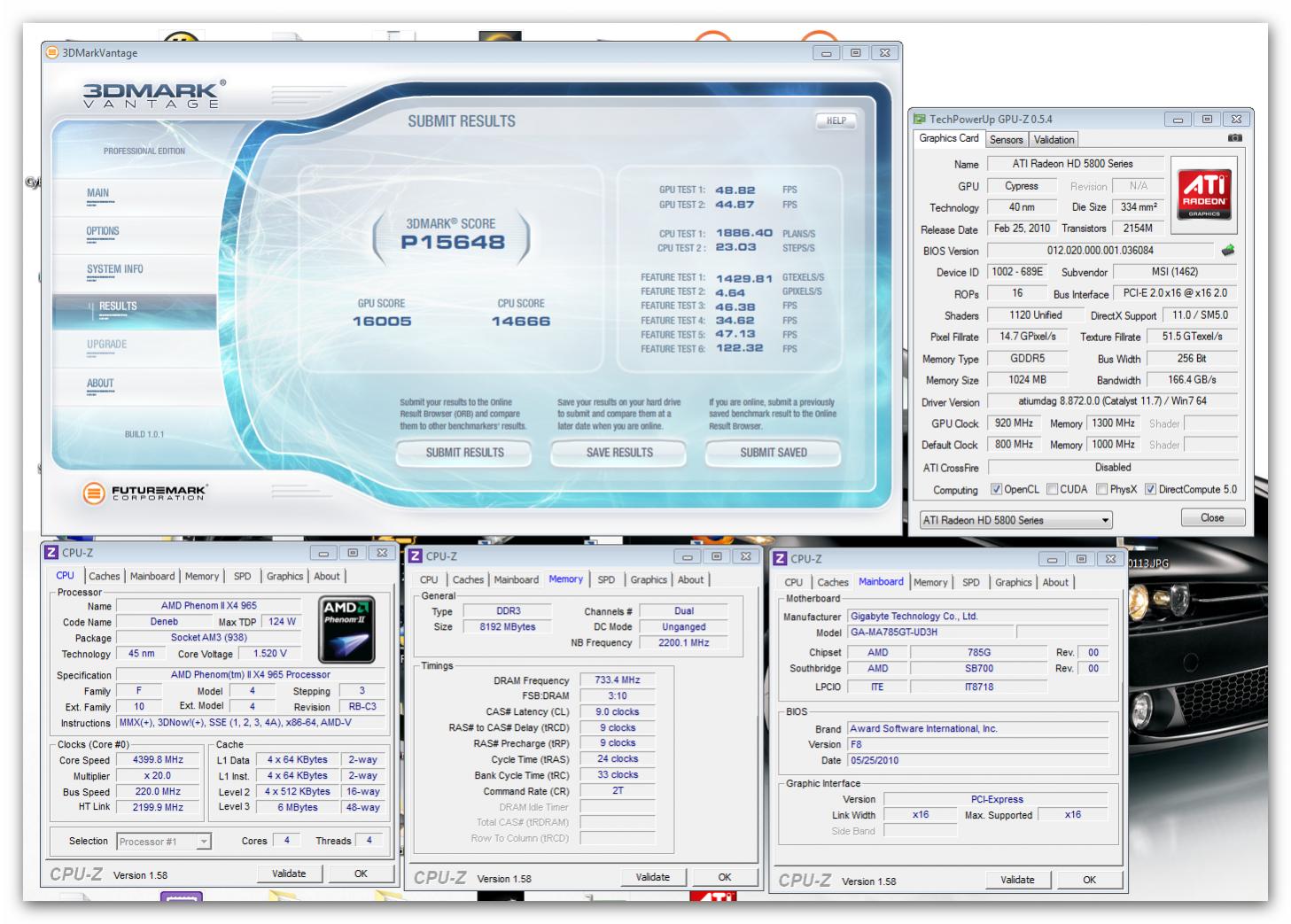Open the Memory tab in CPU-Z Mainboard window
This screenshot has width=1291, height=924.
[x=930, y=582]
